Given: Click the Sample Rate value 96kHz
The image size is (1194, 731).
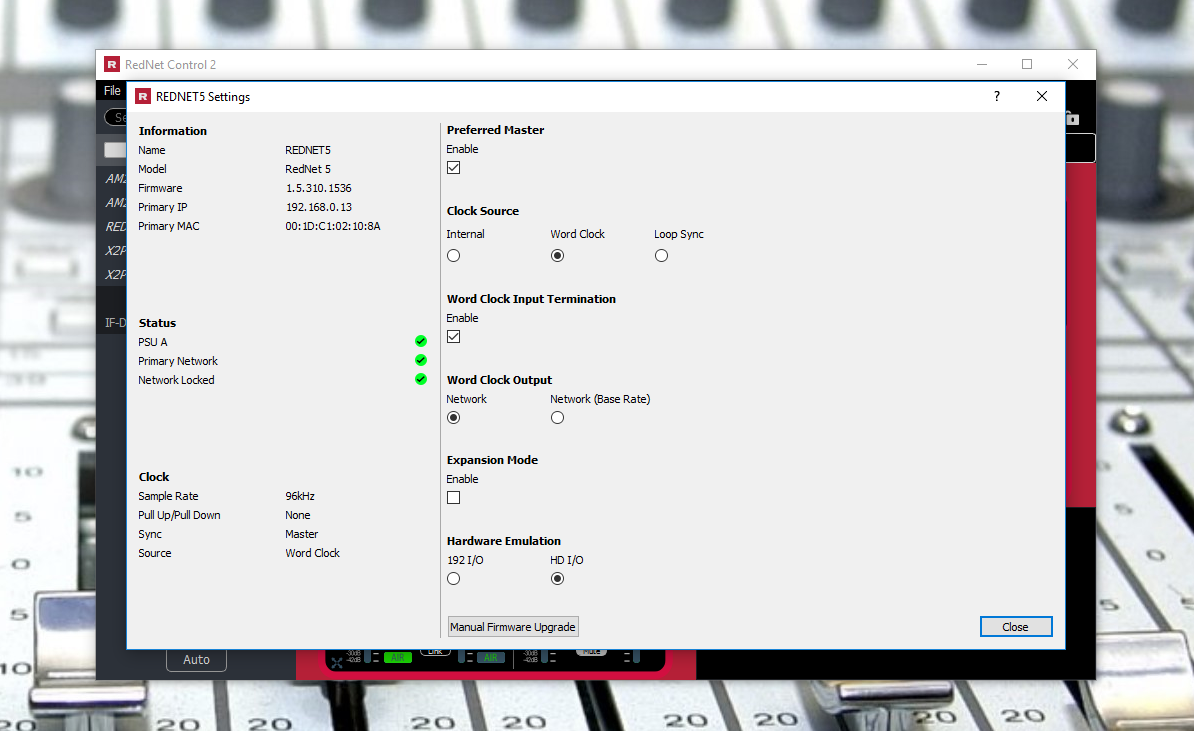Looking at the screenshot, I should pos(300,496).
